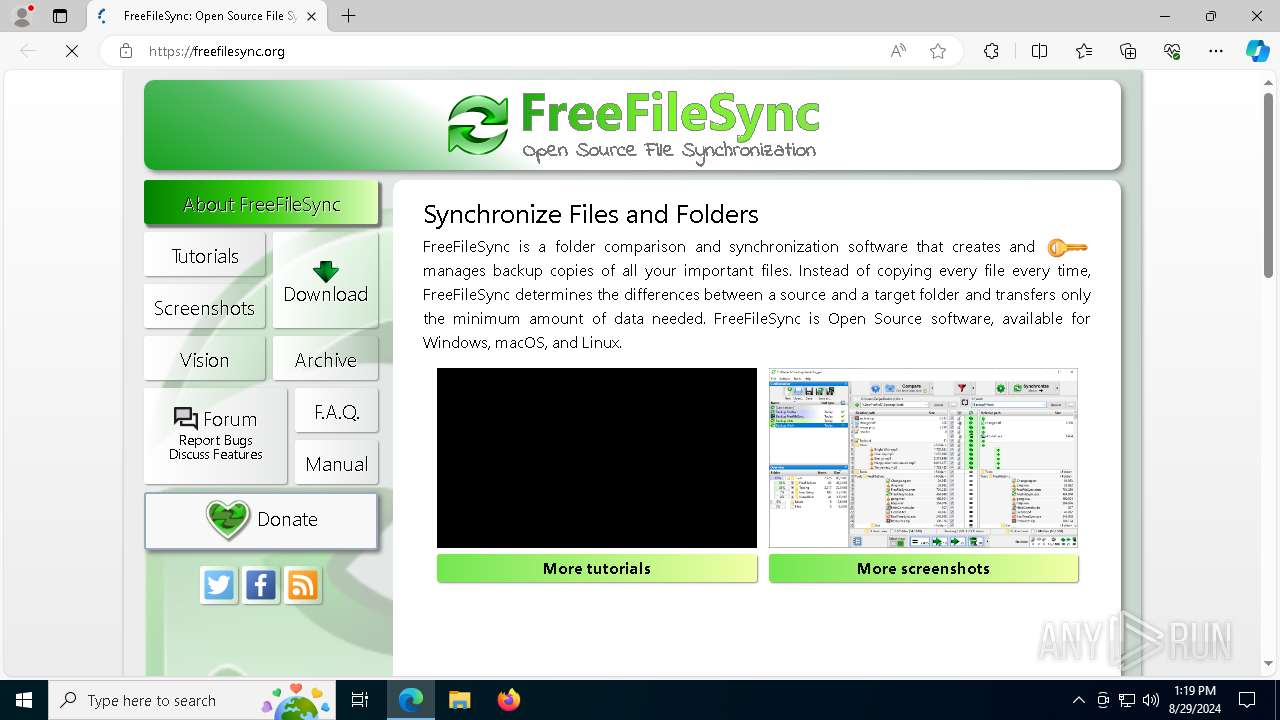1280x720 pixels.
Task: Open the F.A.Q. page
Action: click(x=337, y=411)
